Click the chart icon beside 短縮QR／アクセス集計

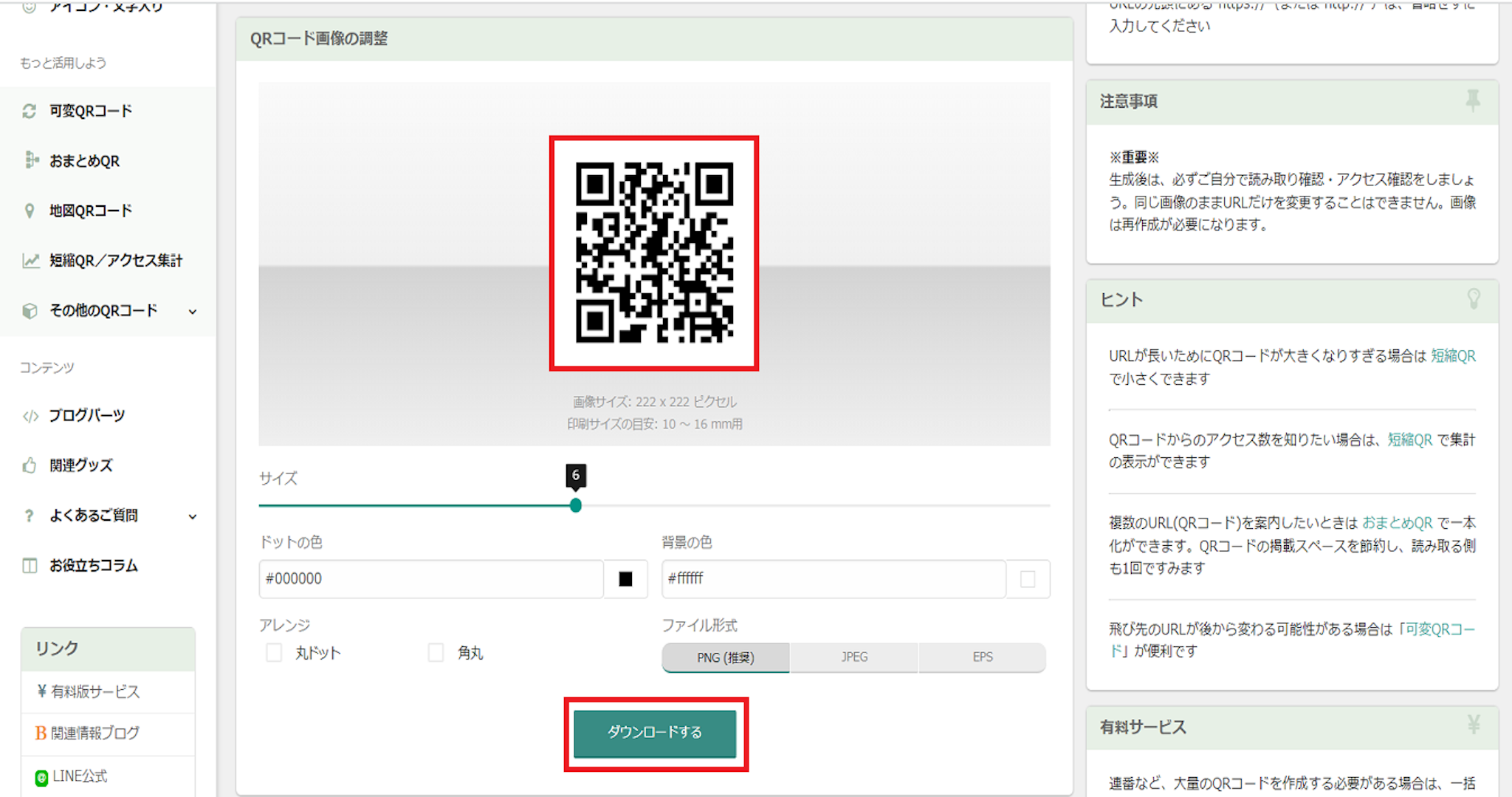click(30, 260)
